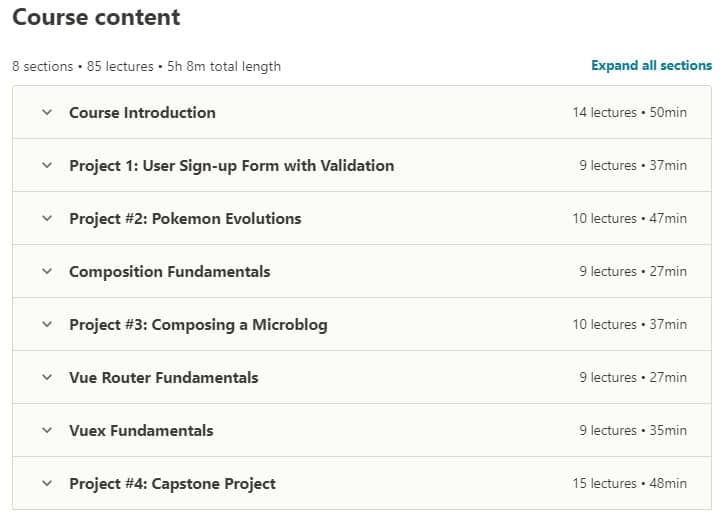Expand the Course Introduction chevron
This screenshot has height=516, width=724.
[46, 113]
